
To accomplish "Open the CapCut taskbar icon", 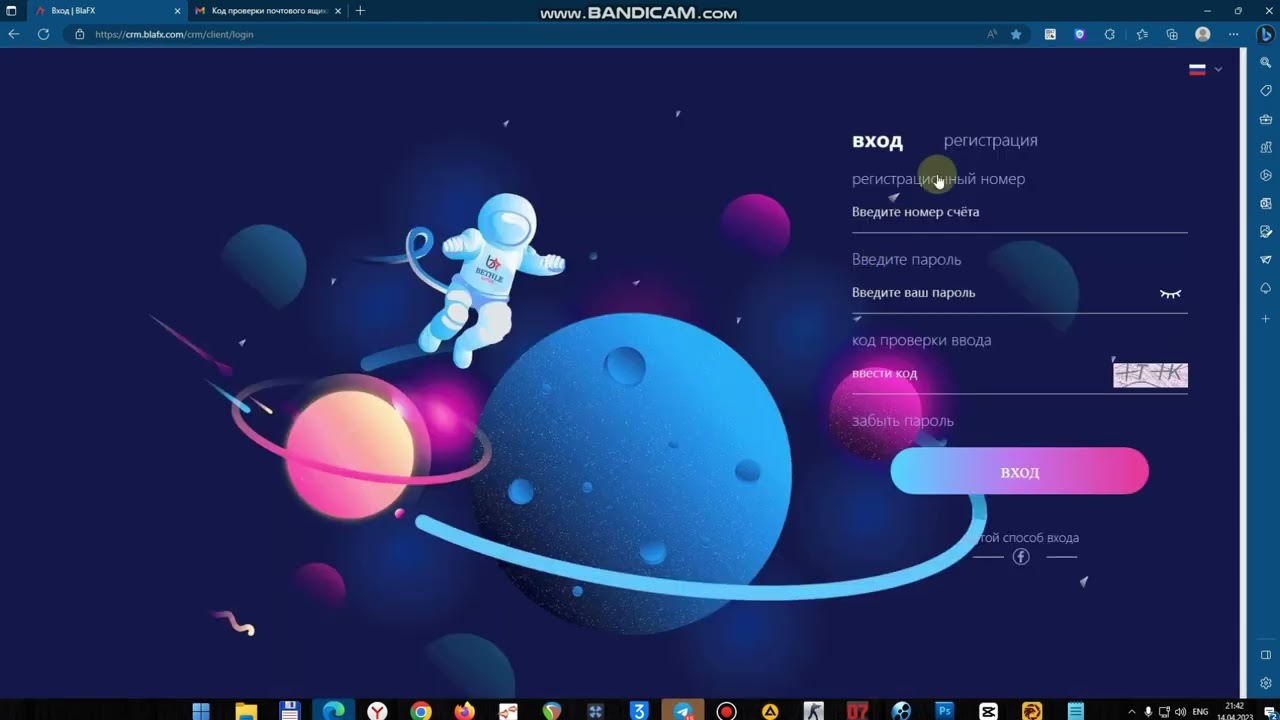I will click(x=988, y=711).
